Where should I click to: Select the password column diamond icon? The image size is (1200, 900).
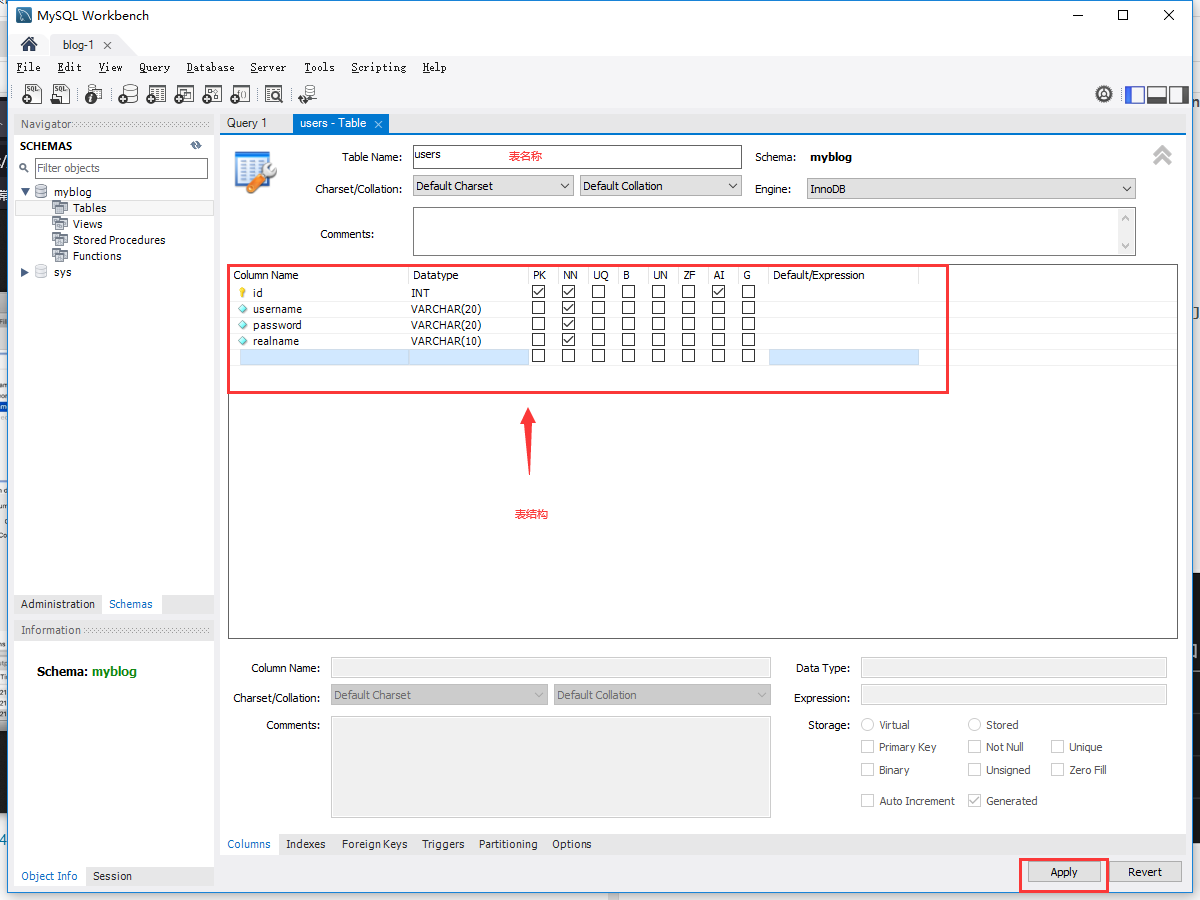[x=242, y=325]
